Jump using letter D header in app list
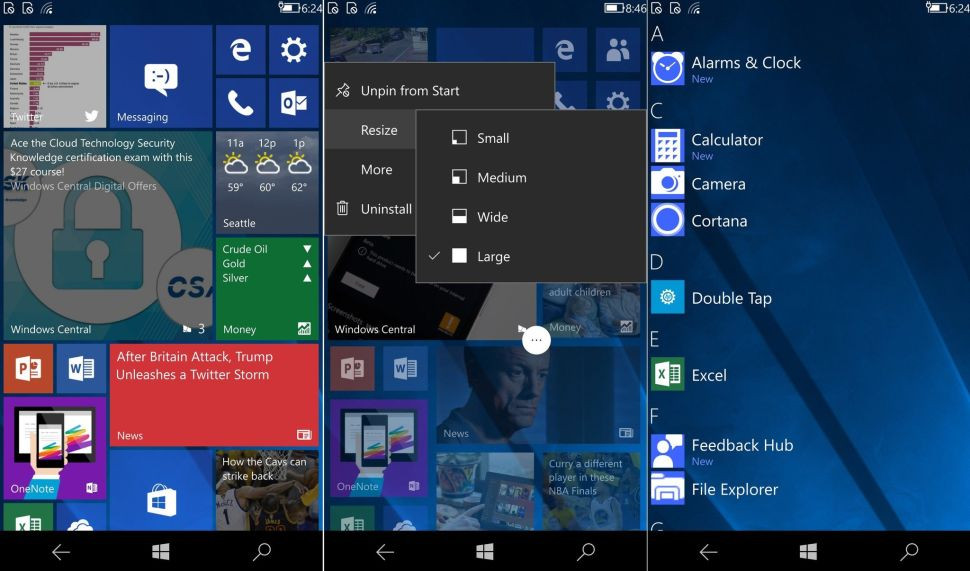 pos(657,262)
